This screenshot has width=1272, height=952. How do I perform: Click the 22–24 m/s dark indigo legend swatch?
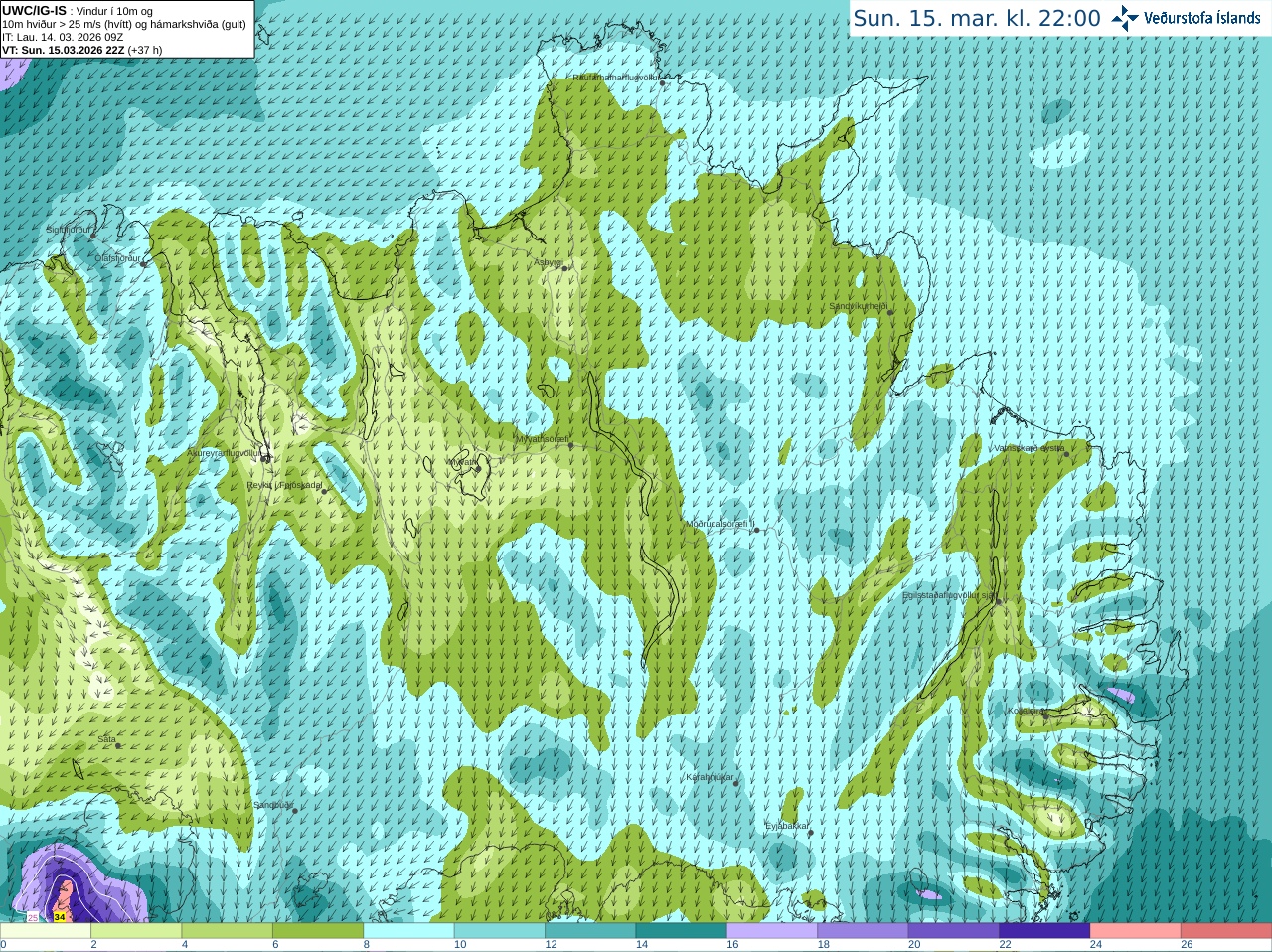[x=1044, y=931]
